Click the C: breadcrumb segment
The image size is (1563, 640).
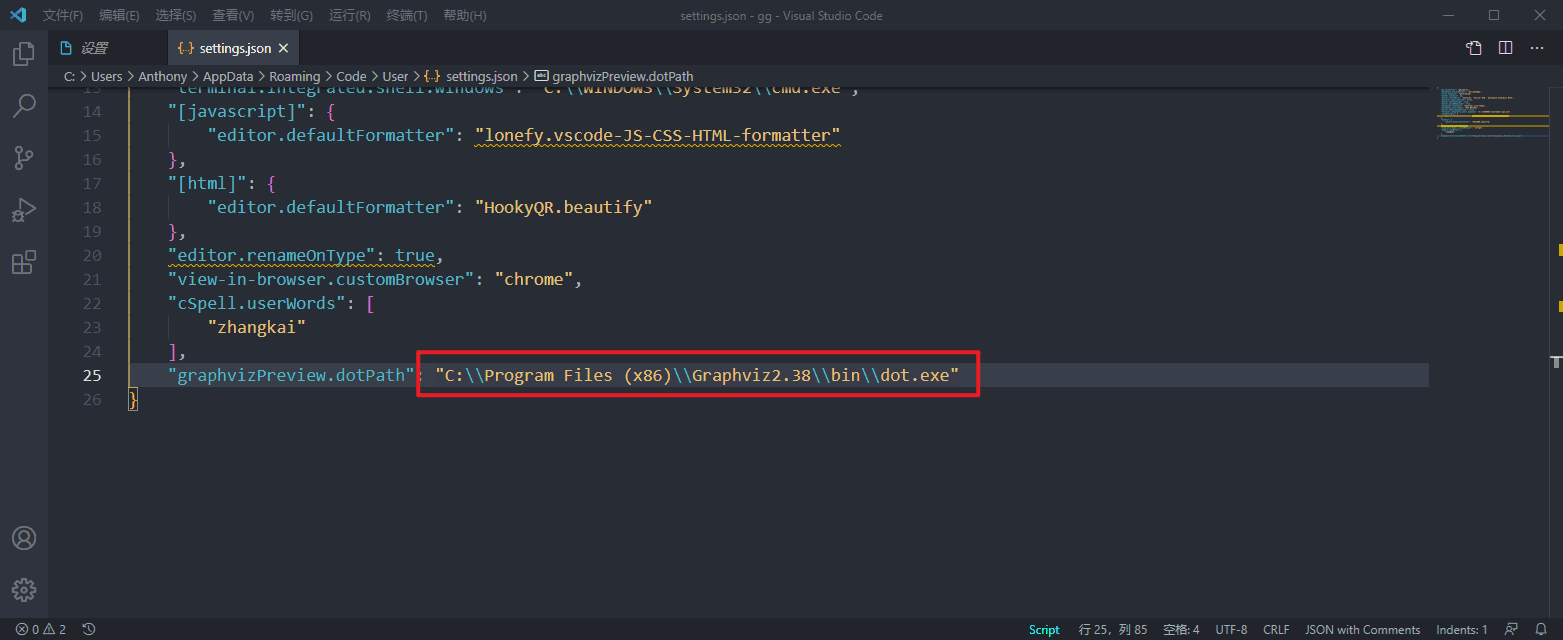69,76
